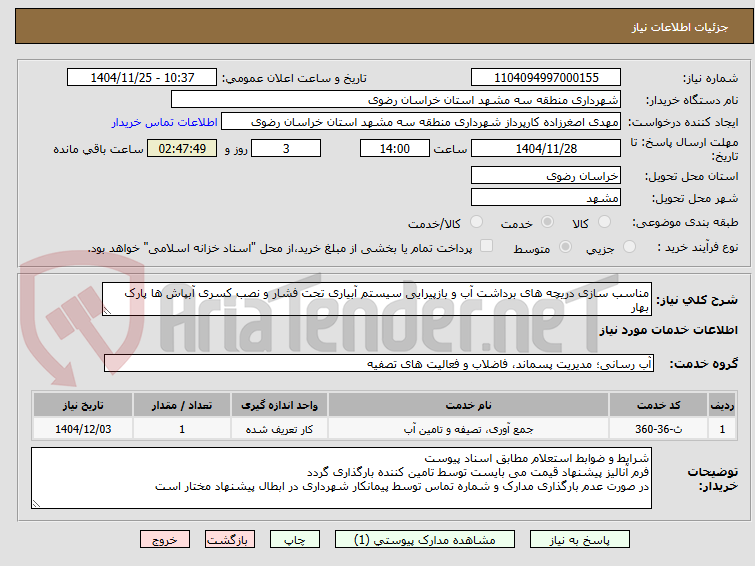
Task: Select the کالا radio button
Action: tap(604, 222)
